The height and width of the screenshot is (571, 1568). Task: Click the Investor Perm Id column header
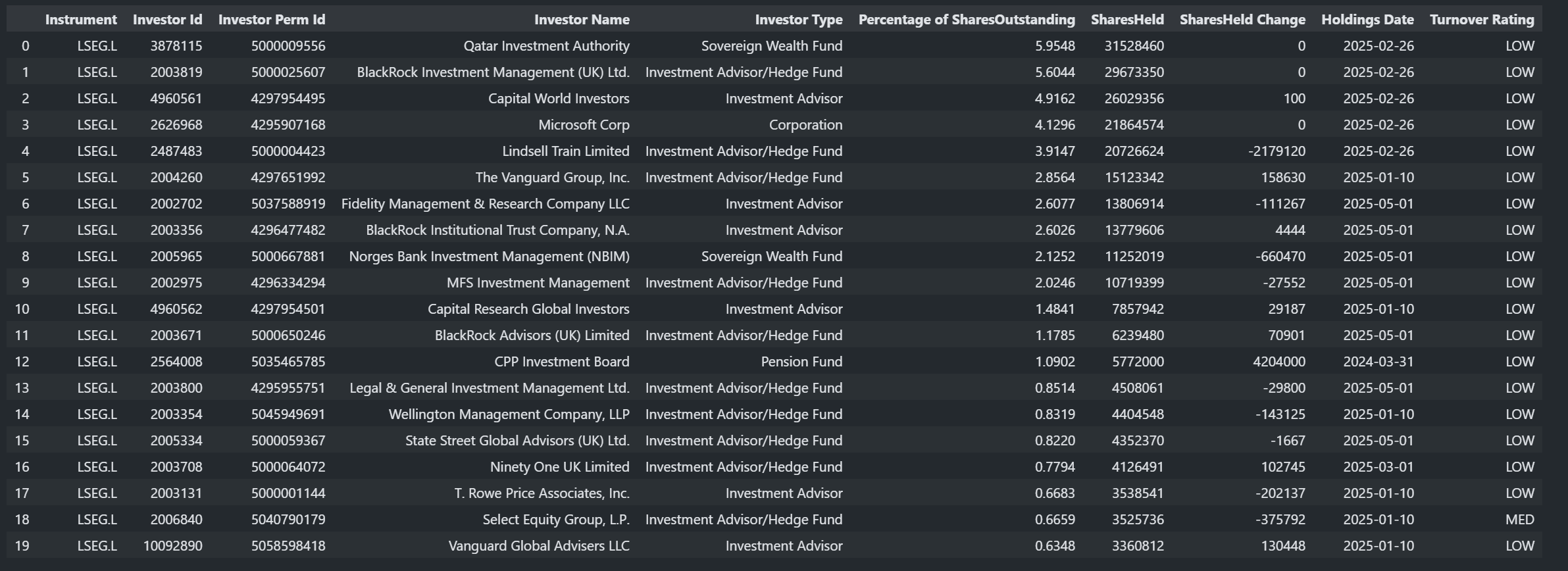tap(271, 20)
